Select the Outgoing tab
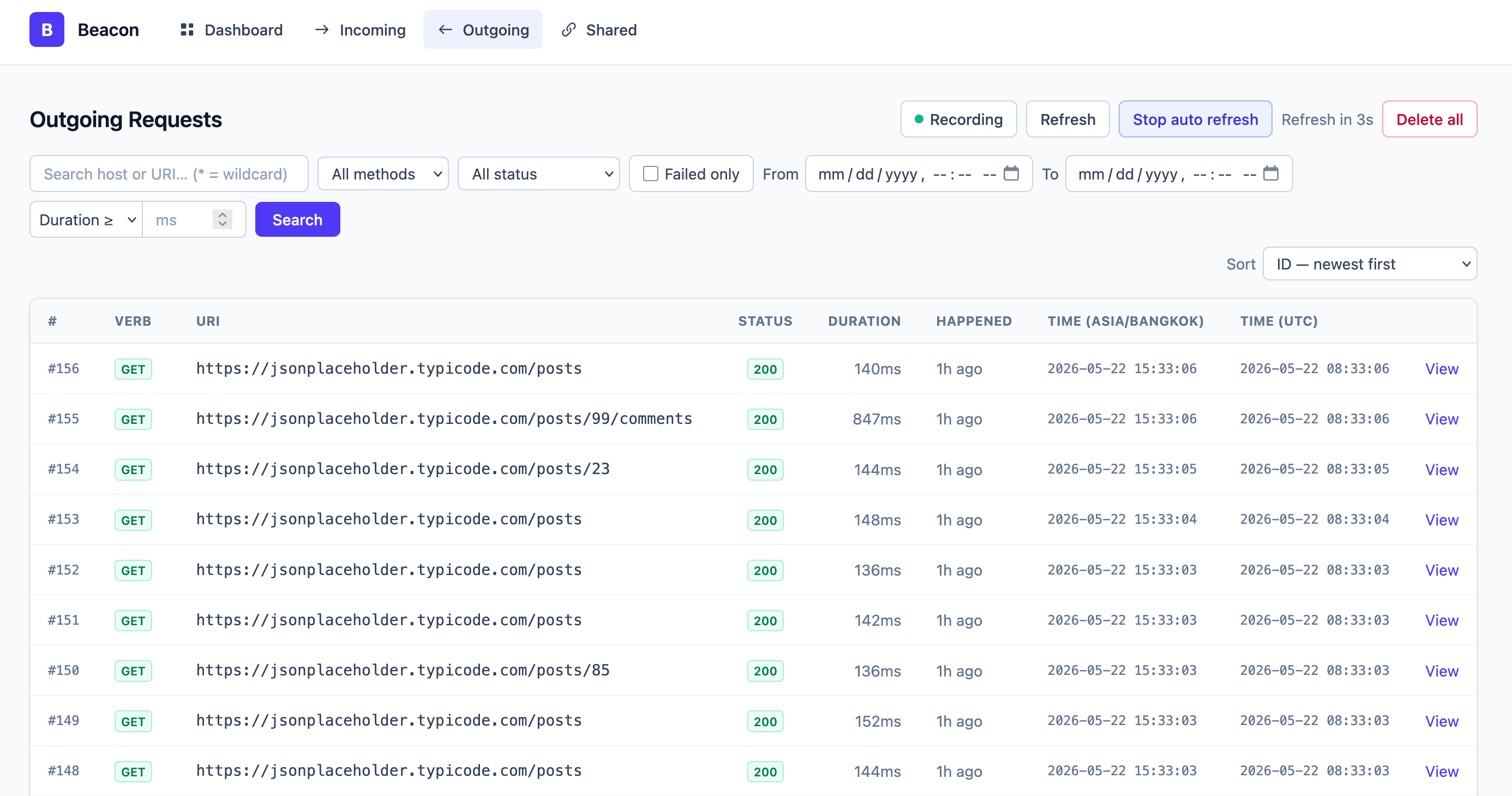This screenshot has width=1512, height=796. click(483, 29)
